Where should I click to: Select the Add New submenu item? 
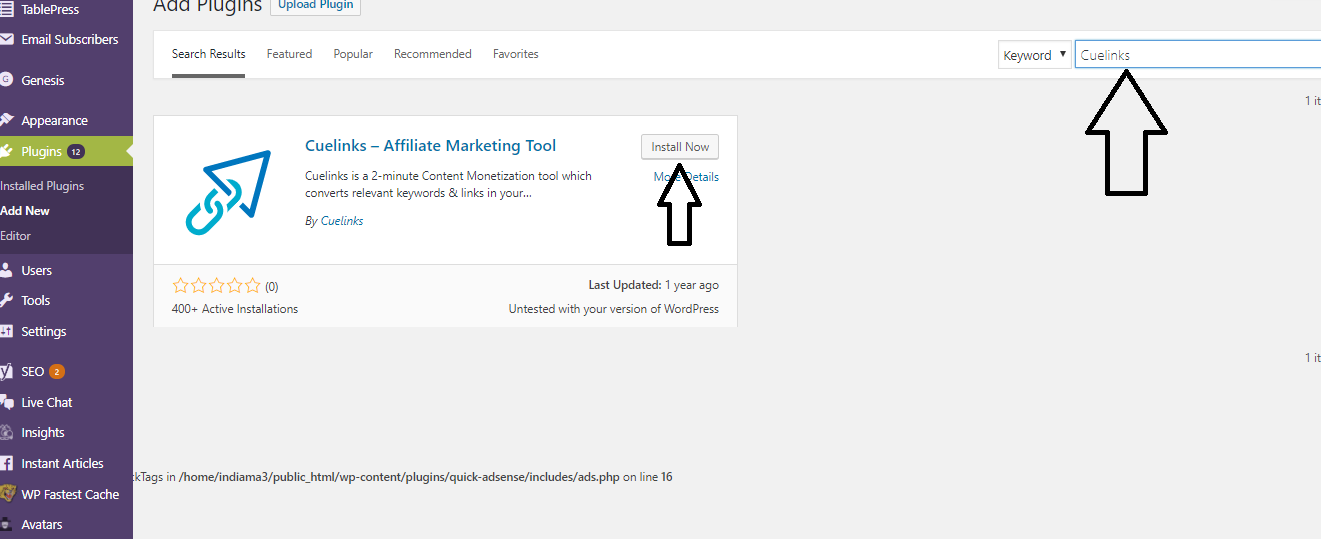pyautogui.click(x=25, y=211)
